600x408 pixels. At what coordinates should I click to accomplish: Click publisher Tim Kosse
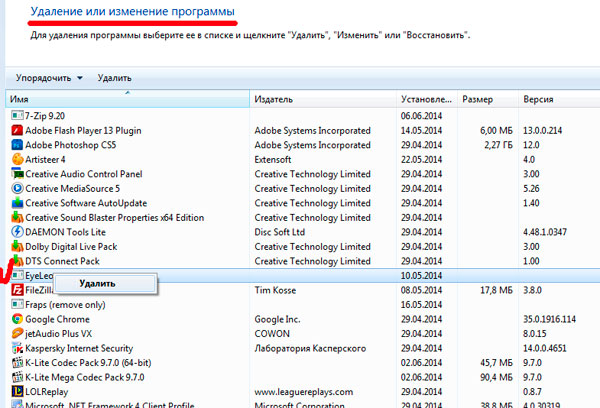point(275,290)
